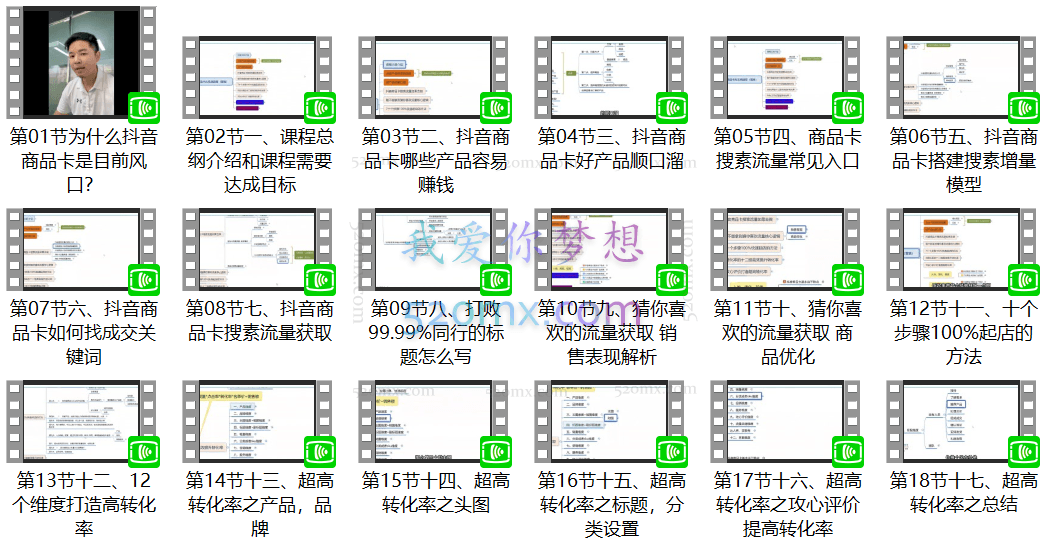The height and width of the screenshot is (547, 1049).
Task: Open video thumbnail for 第06节 搭建搜索增量模型
Action: [x=961, y=78]
